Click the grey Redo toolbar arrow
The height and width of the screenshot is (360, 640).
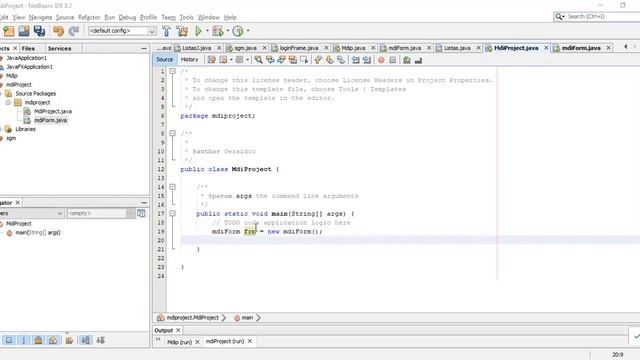(x=74, y=31)
